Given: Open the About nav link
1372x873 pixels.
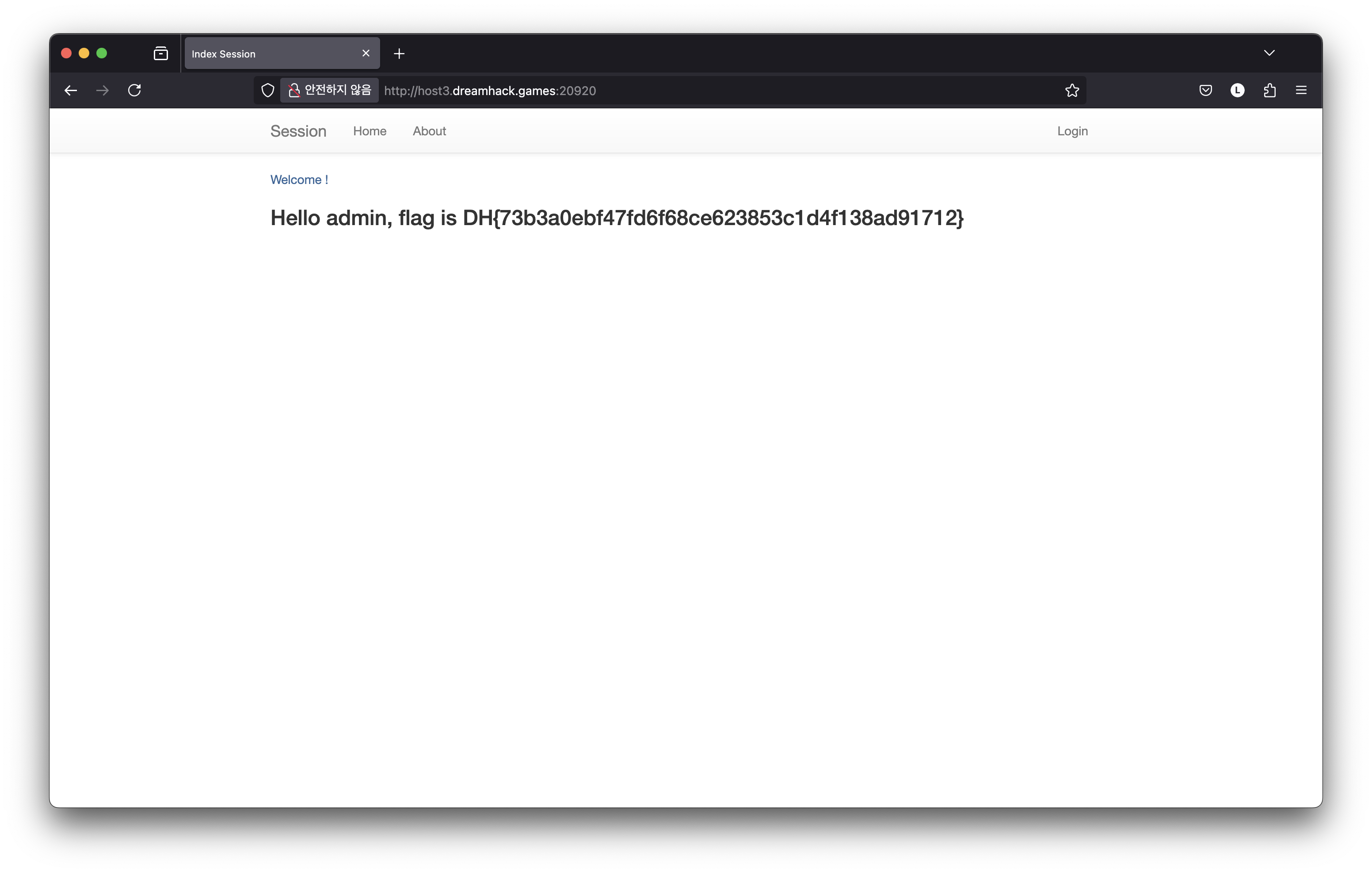Looking at the screenshot, I should coord(429,131).
